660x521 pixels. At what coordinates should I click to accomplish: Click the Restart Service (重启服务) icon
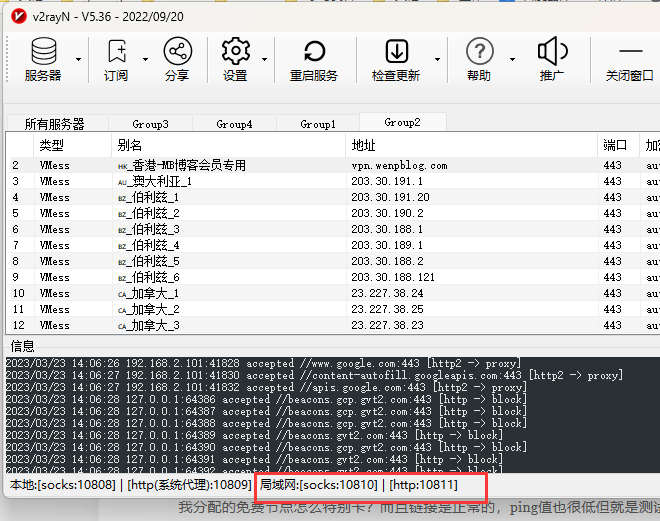(314, 51)
